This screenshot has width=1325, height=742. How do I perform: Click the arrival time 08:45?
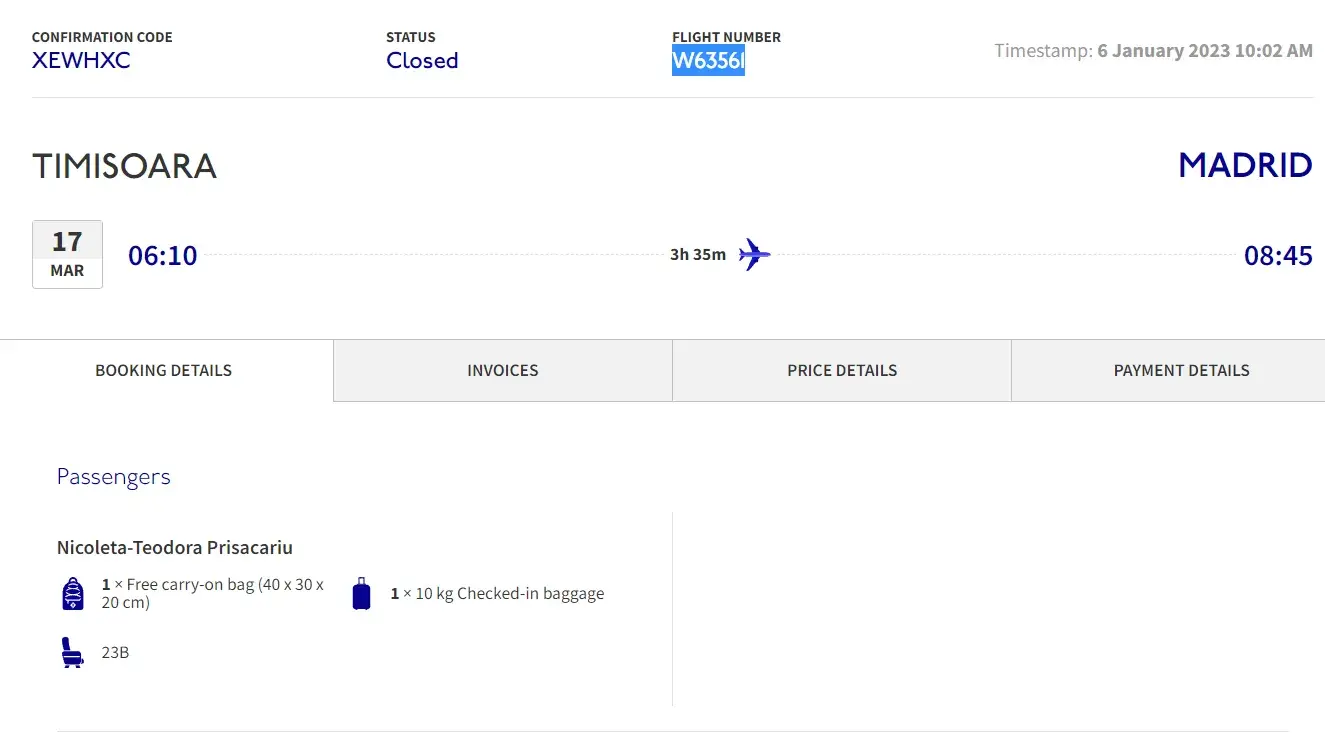coord(1277,256)
